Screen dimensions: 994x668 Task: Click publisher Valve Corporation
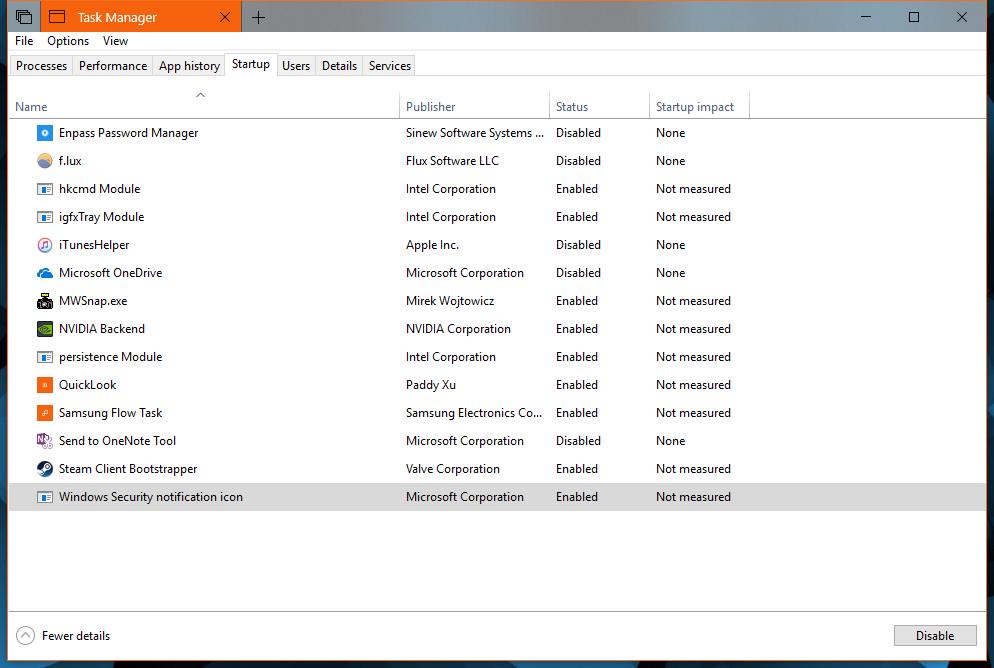coord(453,469)
